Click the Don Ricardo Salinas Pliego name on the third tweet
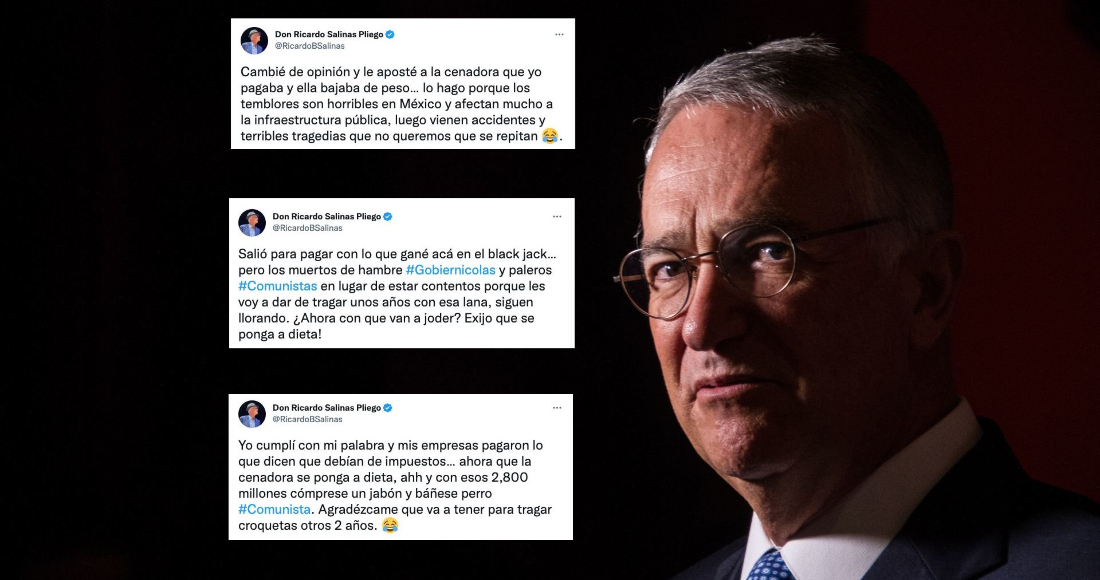The width and height of the screenshot is (1100, 580). pyautogui.click(x=327, y=407)
